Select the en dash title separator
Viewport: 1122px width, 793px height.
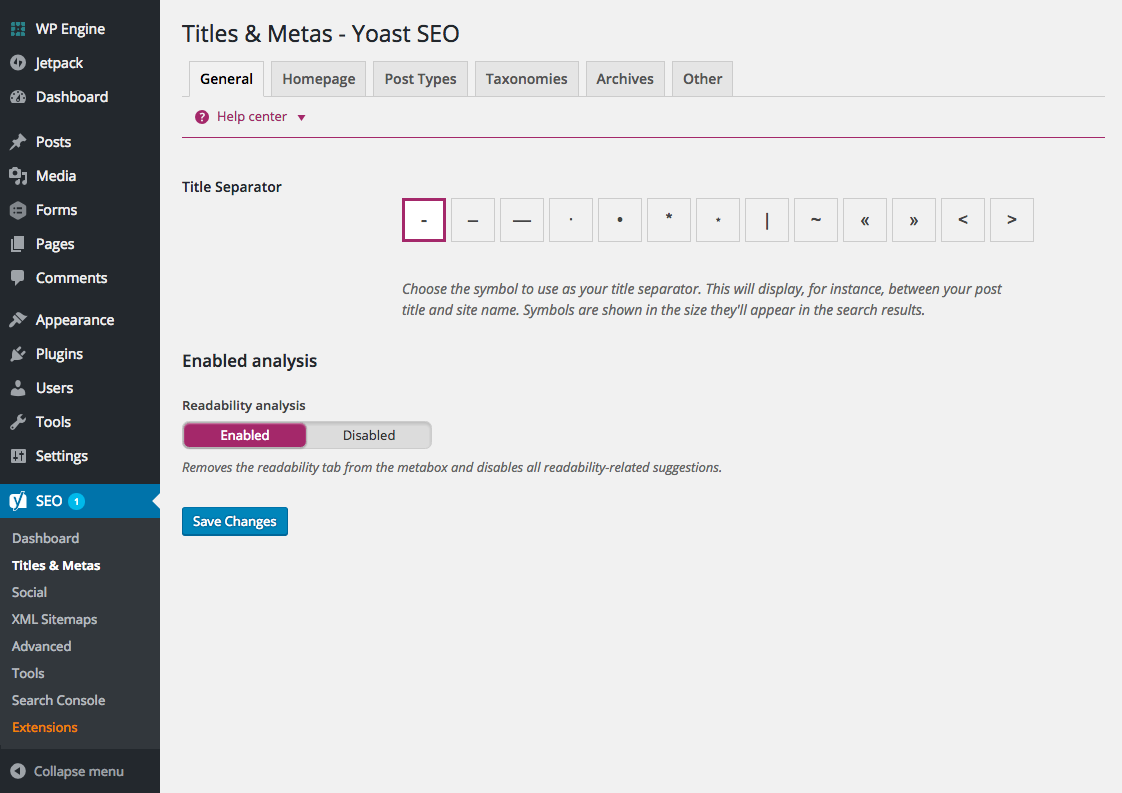coord(473,220)
